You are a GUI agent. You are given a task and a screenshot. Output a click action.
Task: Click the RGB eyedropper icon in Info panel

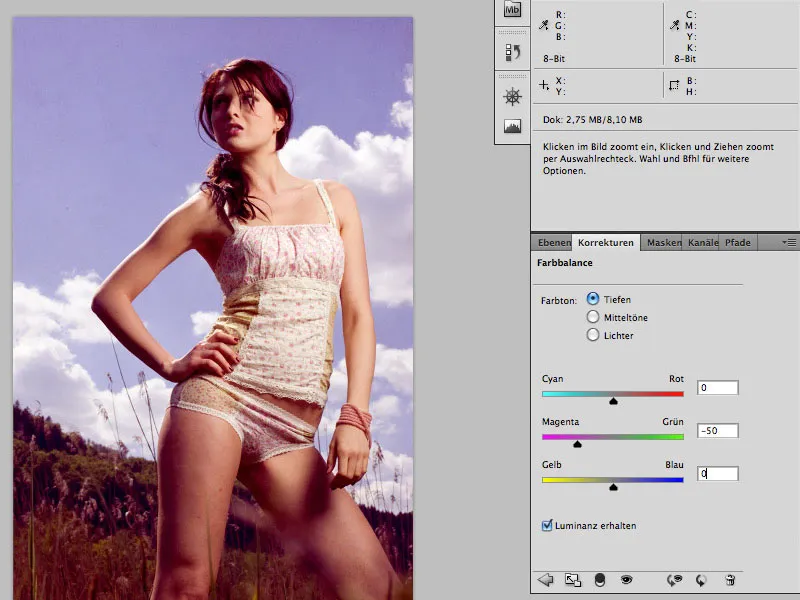tap(544, 24)
